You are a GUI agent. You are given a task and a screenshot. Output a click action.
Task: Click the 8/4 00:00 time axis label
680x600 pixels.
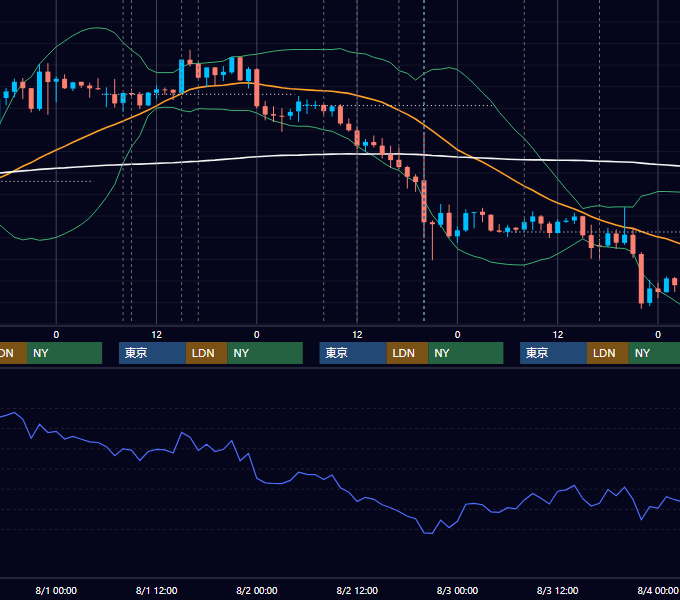click(x=658, y=590)
